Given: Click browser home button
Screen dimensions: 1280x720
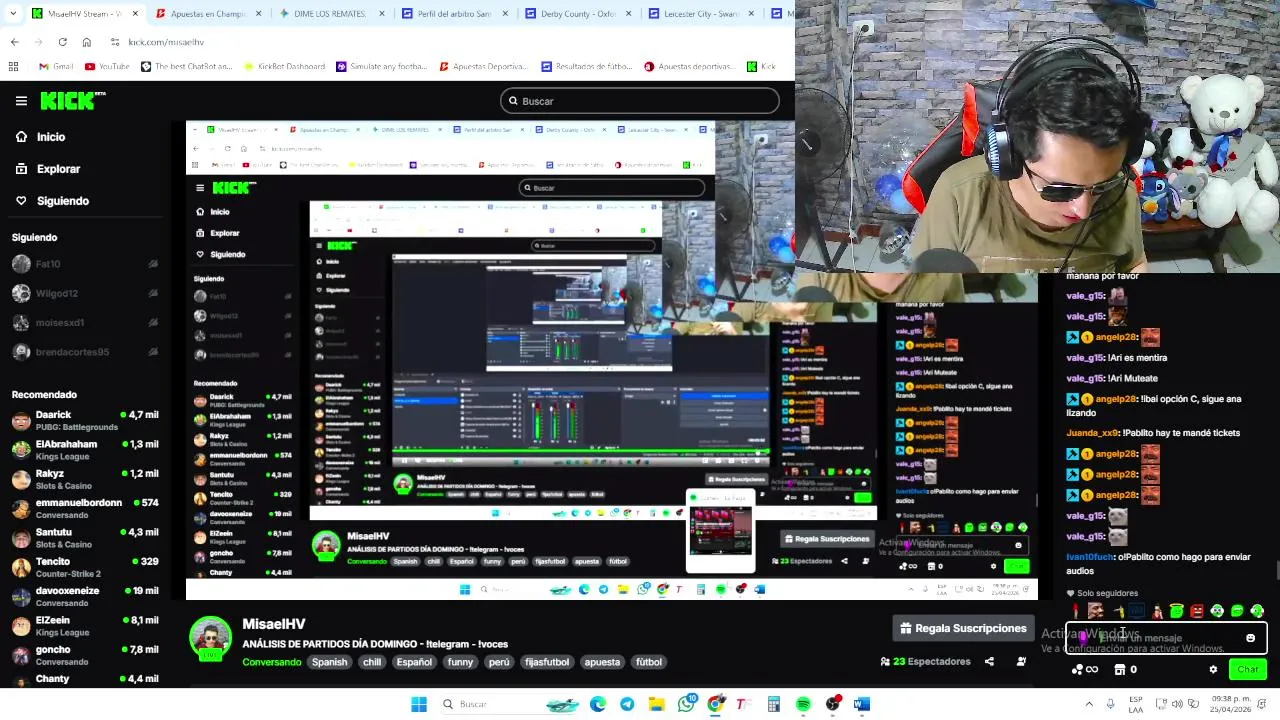Looking at the screenshot, I should [x=86, y=42].
